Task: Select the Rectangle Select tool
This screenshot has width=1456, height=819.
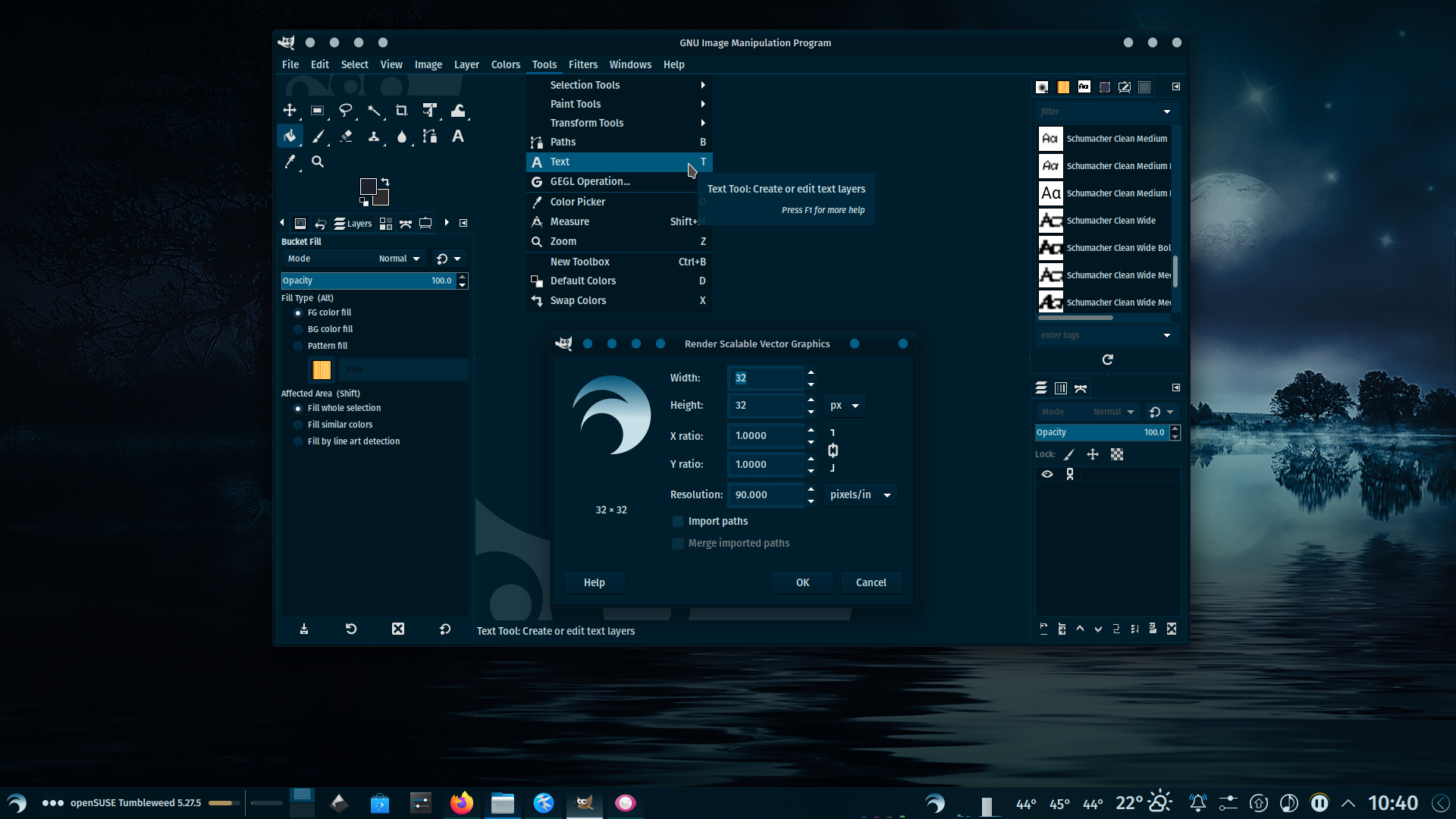Action: pyautogui.click(x=318, y=111)
